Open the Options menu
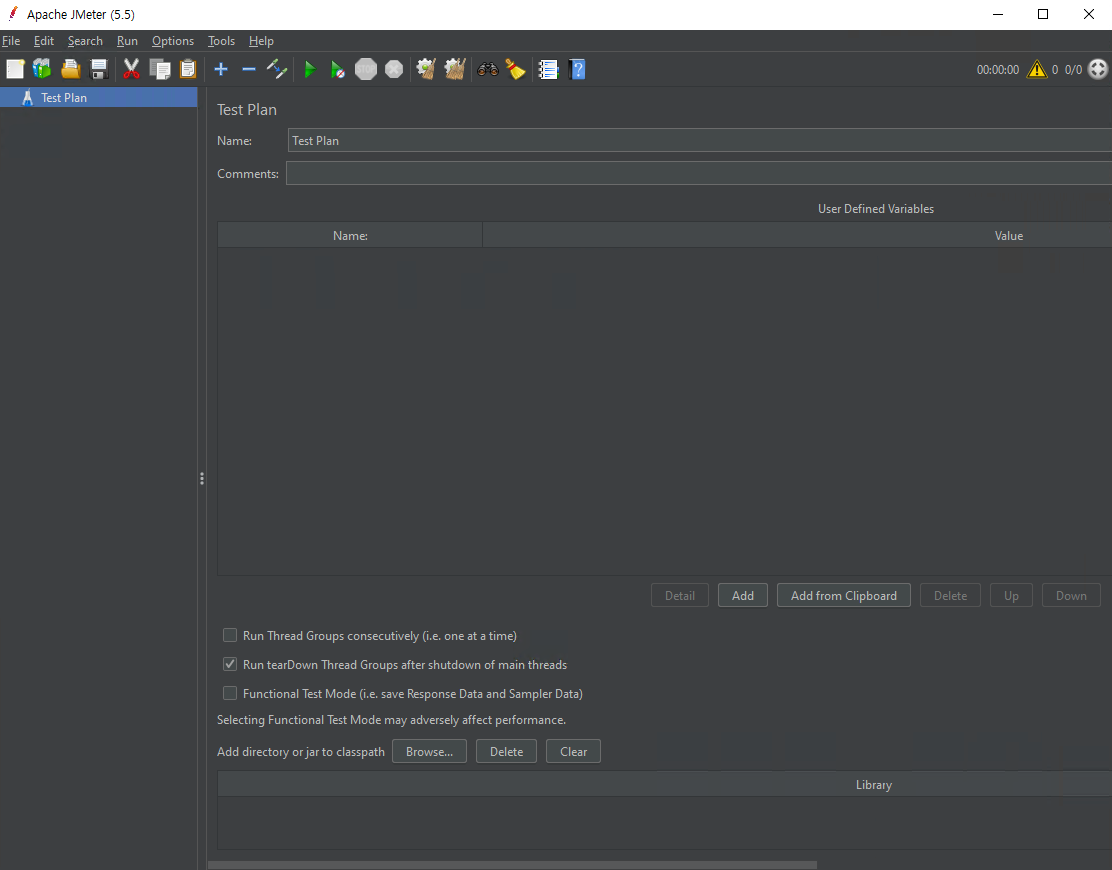Screen dimensions: 1112x870 pos(173,41)
